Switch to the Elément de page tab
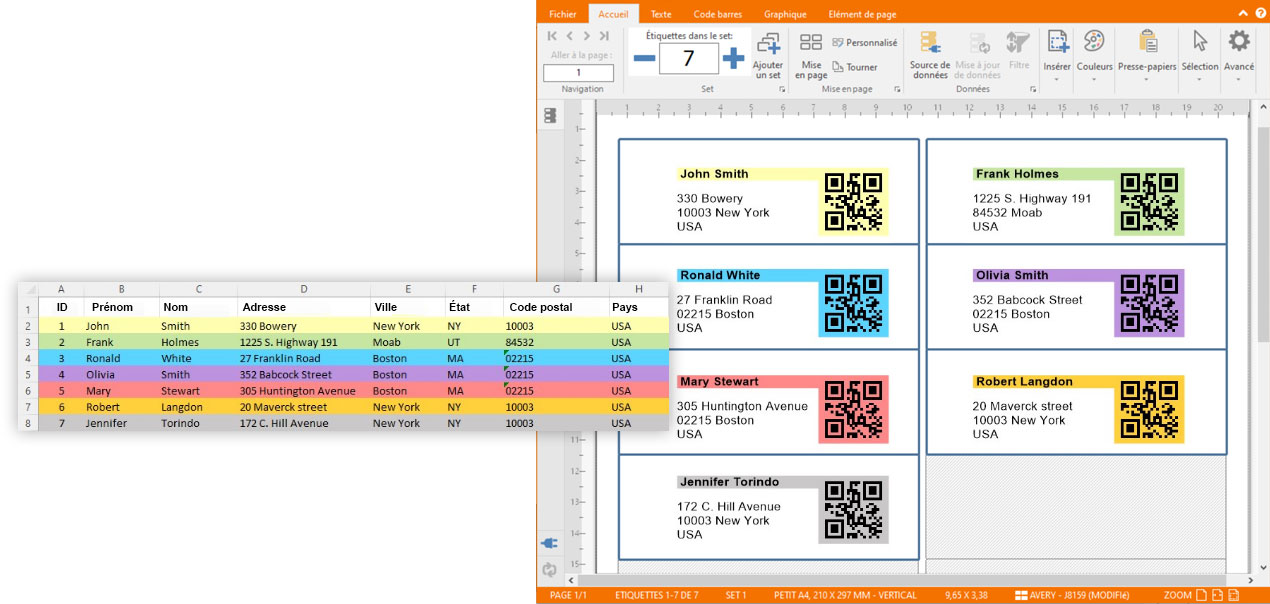The width and height of the screenshot is (1270, 604). click(x=862, y=14)
